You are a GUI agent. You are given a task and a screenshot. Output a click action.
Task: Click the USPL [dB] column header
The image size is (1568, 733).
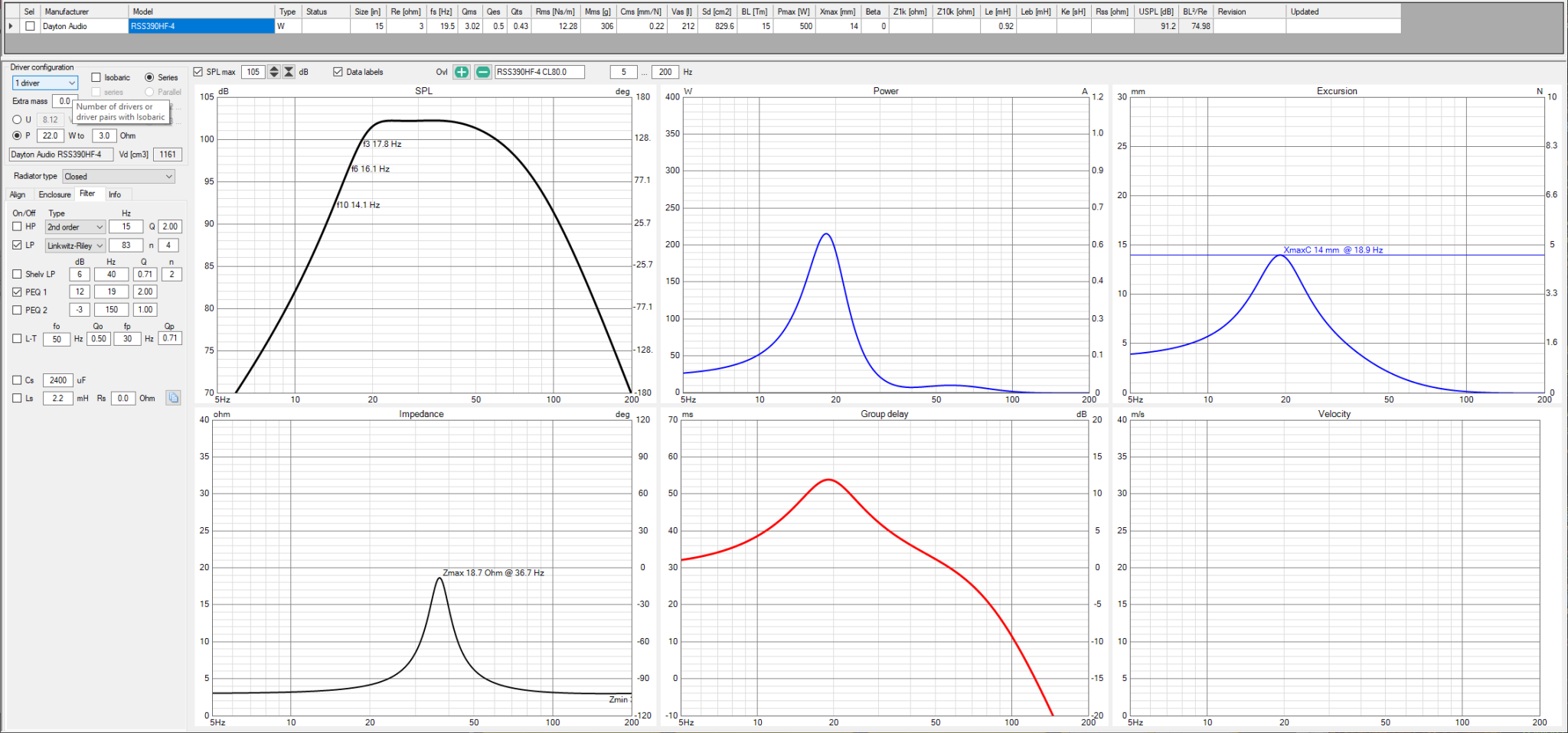click(1156, 11)
